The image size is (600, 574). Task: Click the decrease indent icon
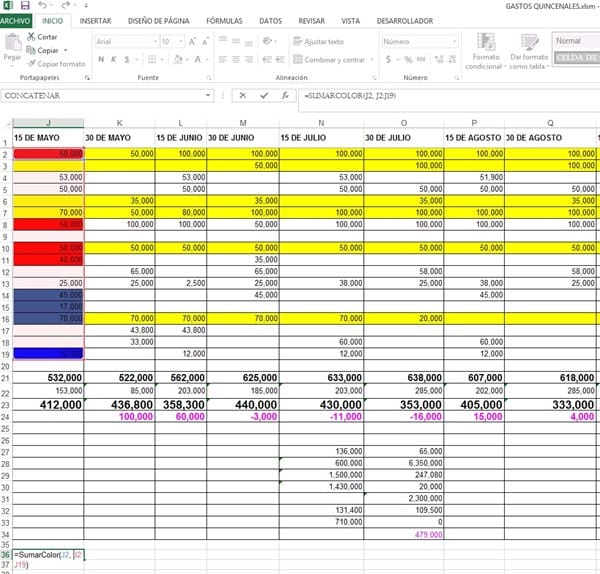(x=267, y=59)
